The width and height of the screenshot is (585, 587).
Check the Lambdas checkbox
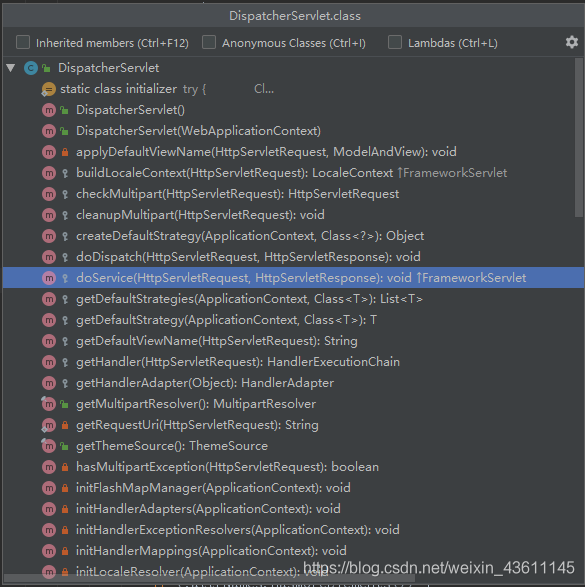pos(395,42)
